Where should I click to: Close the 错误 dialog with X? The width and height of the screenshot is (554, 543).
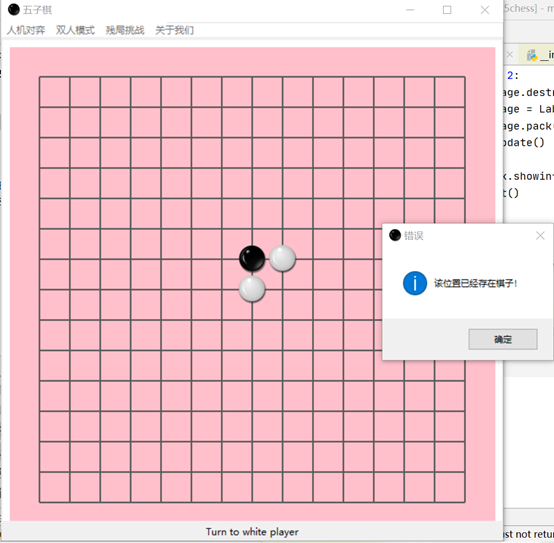(x=540, y=235)
